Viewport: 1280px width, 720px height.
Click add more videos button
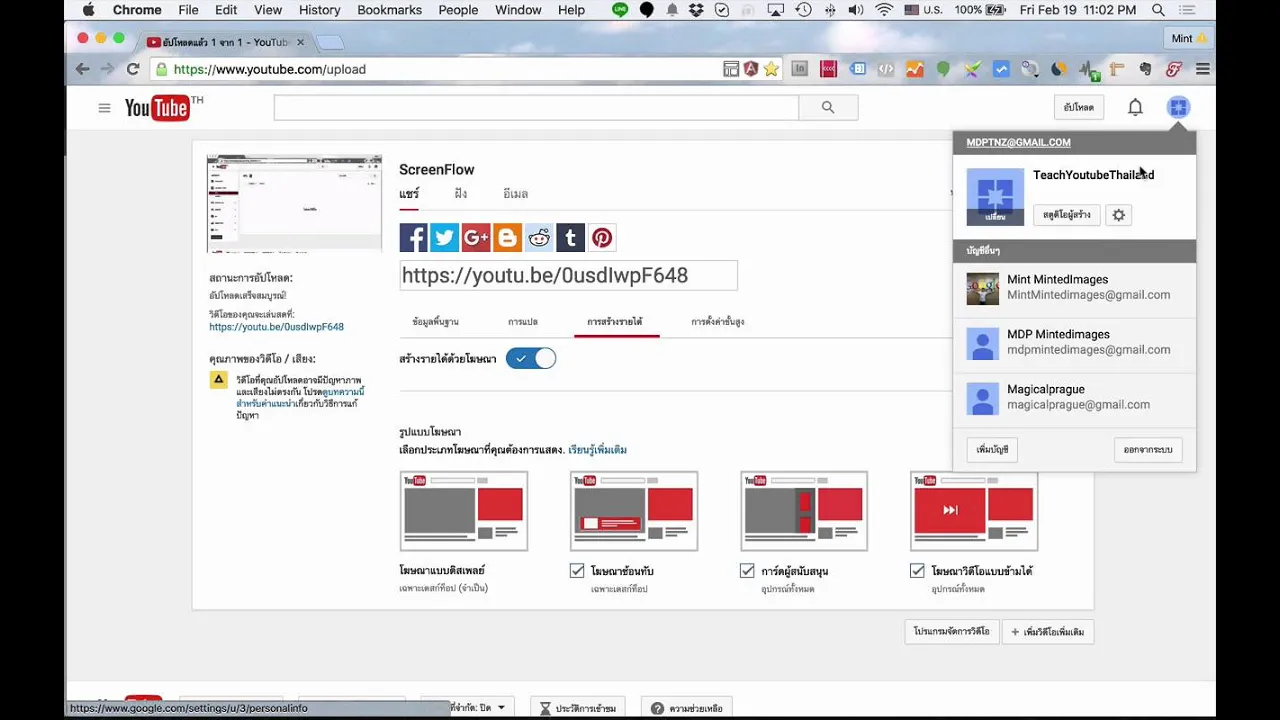click(x=1048, y=632)
